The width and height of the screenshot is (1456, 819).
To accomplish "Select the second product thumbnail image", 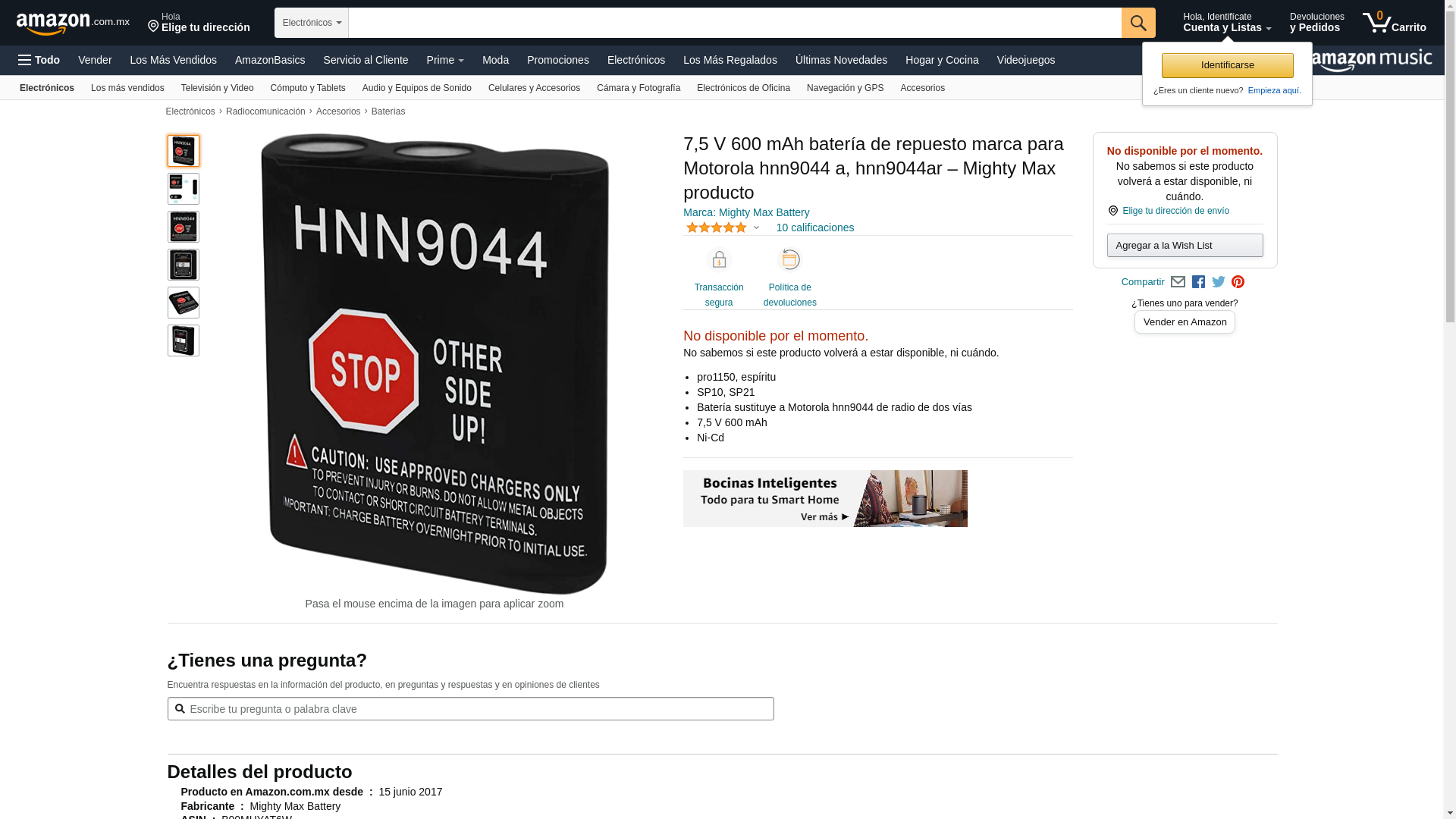I will (184, 189).
